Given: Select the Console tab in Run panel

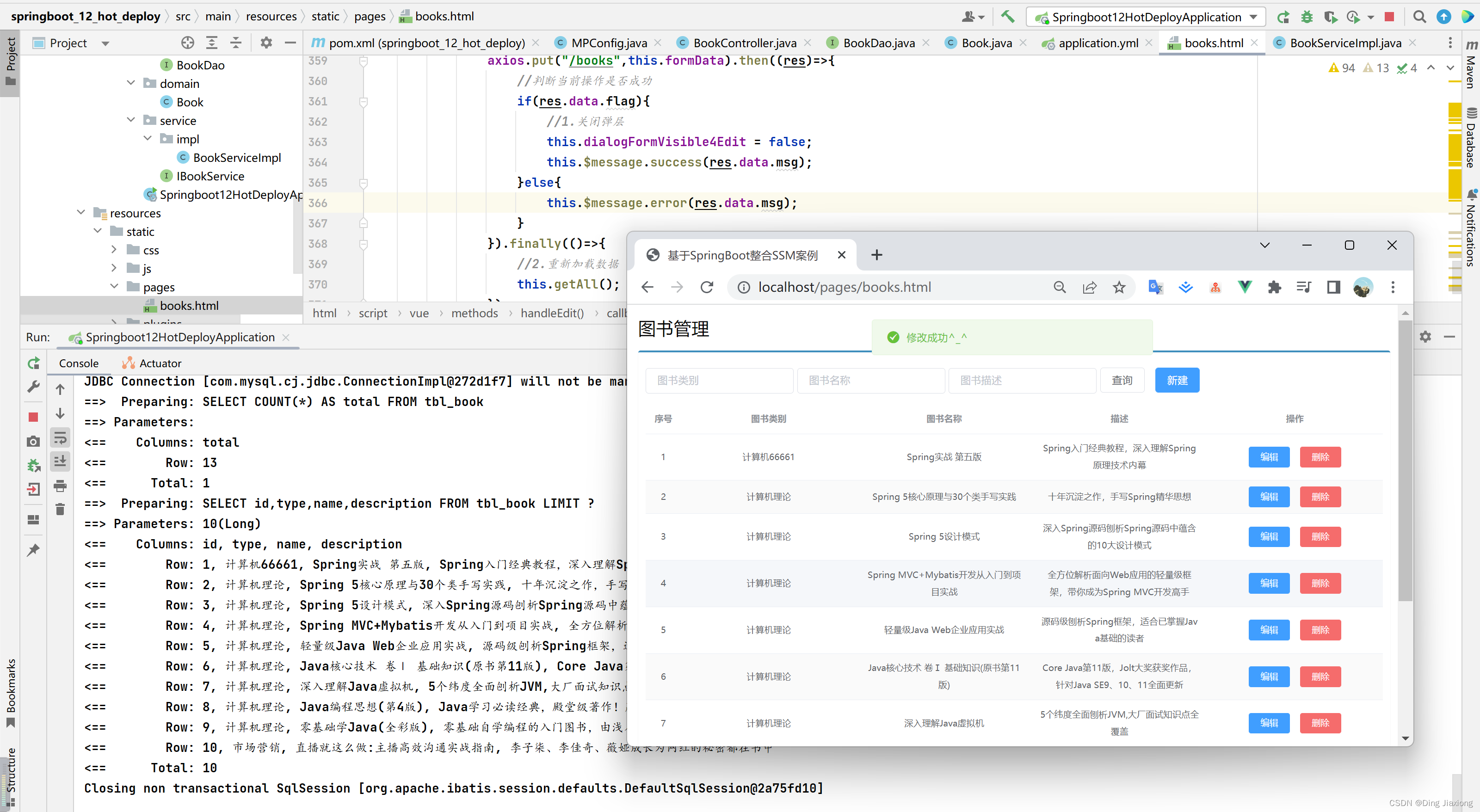Looking at the screenshot, I should (79, 363).
